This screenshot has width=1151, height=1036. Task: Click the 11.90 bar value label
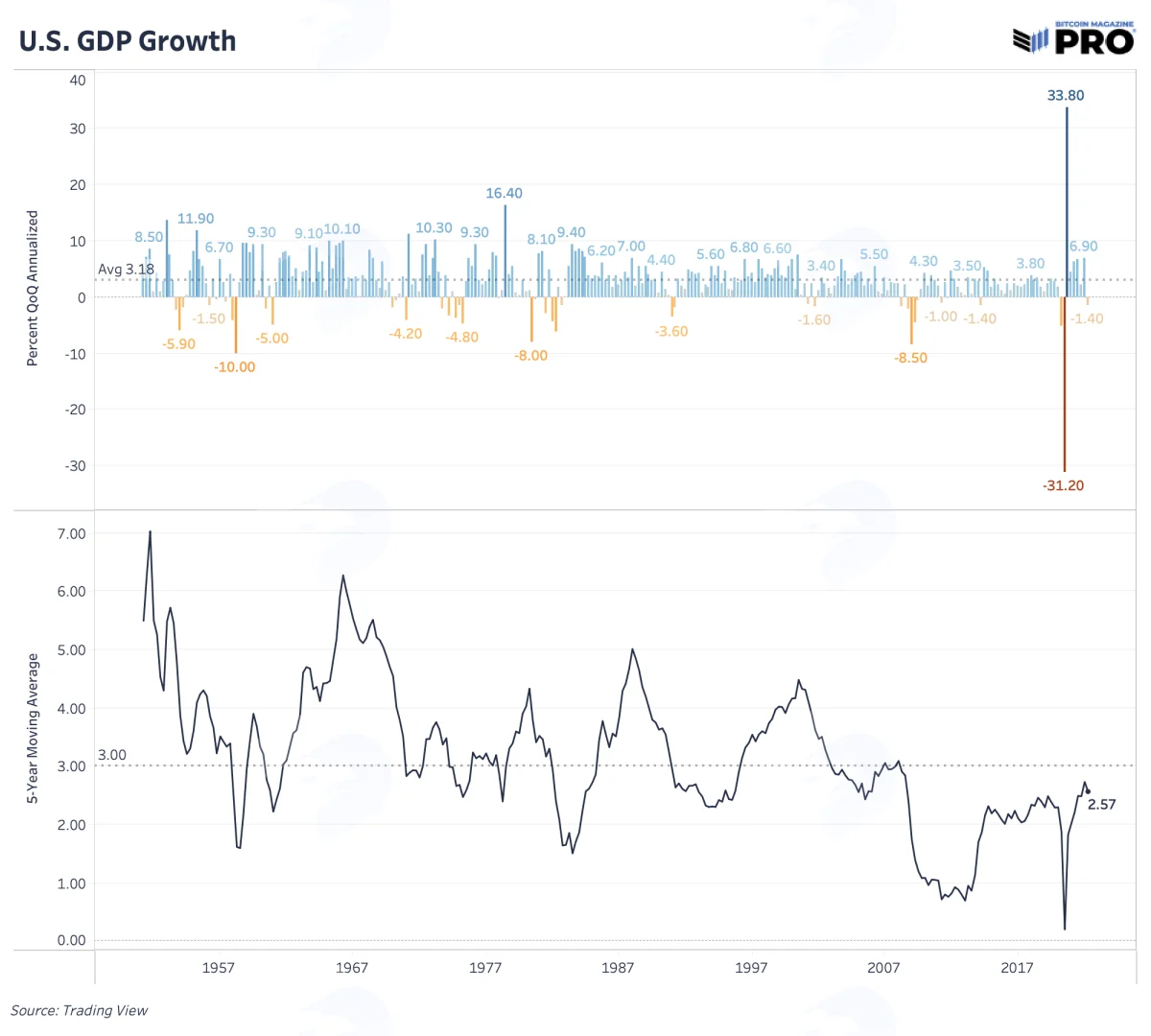(196, 219)
